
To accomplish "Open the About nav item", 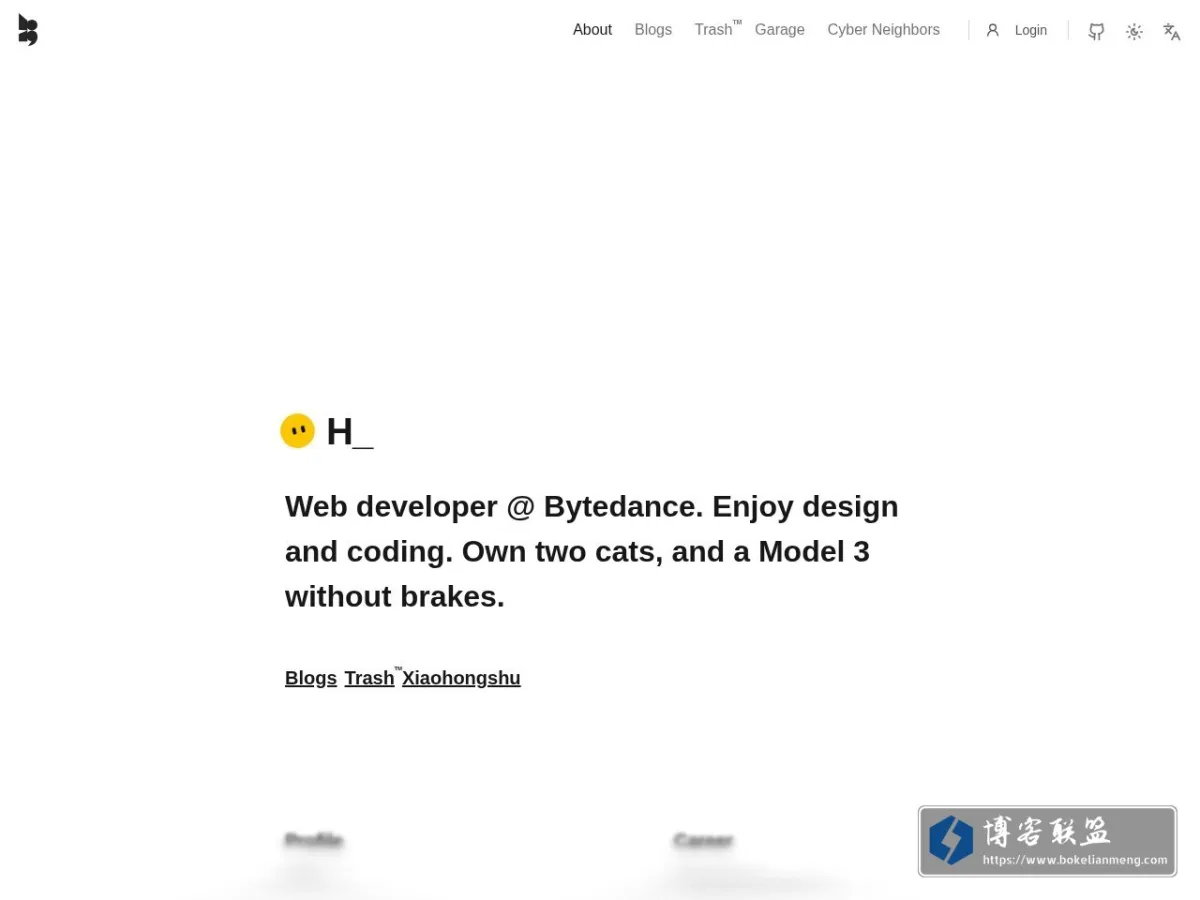I will tap(592, 30).
